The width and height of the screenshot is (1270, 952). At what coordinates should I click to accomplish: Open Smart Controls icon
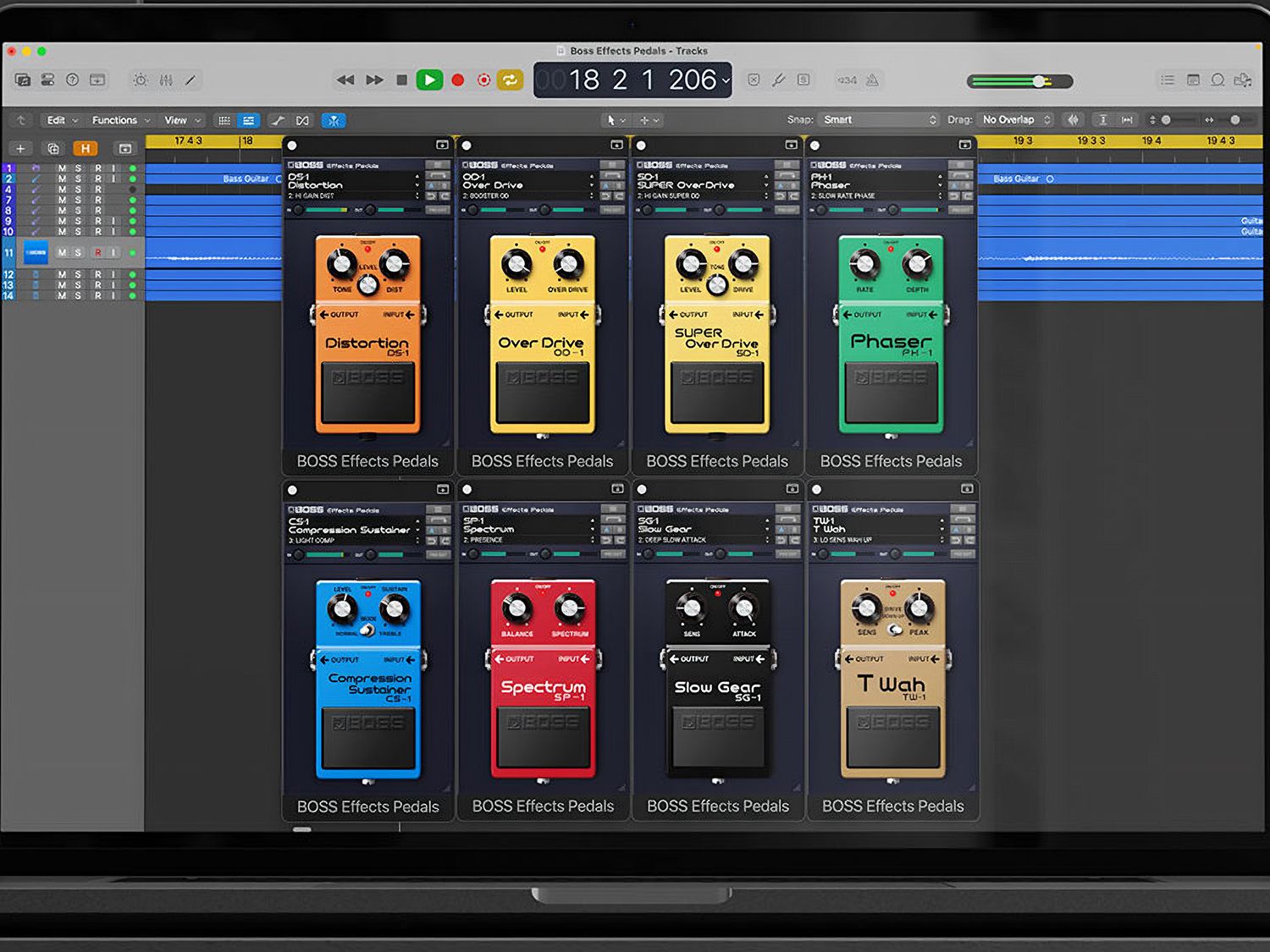click(x=141, y=80)
